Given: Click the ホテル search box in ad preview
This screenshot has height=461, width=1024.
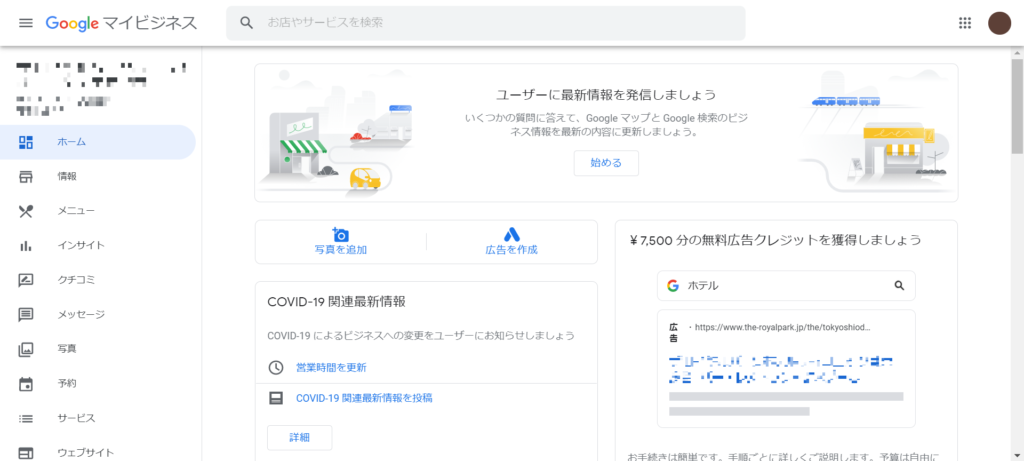Looking at the screenshot, I should point(786,285).
